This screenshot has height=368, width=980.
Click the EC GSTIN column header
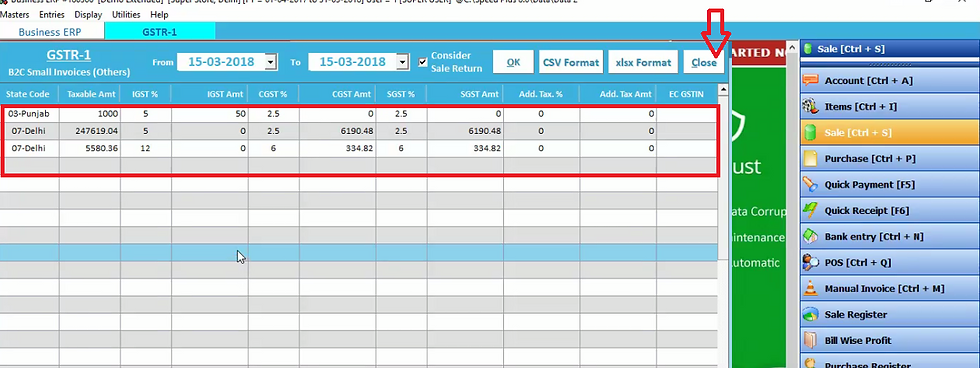tap(687, 94)
